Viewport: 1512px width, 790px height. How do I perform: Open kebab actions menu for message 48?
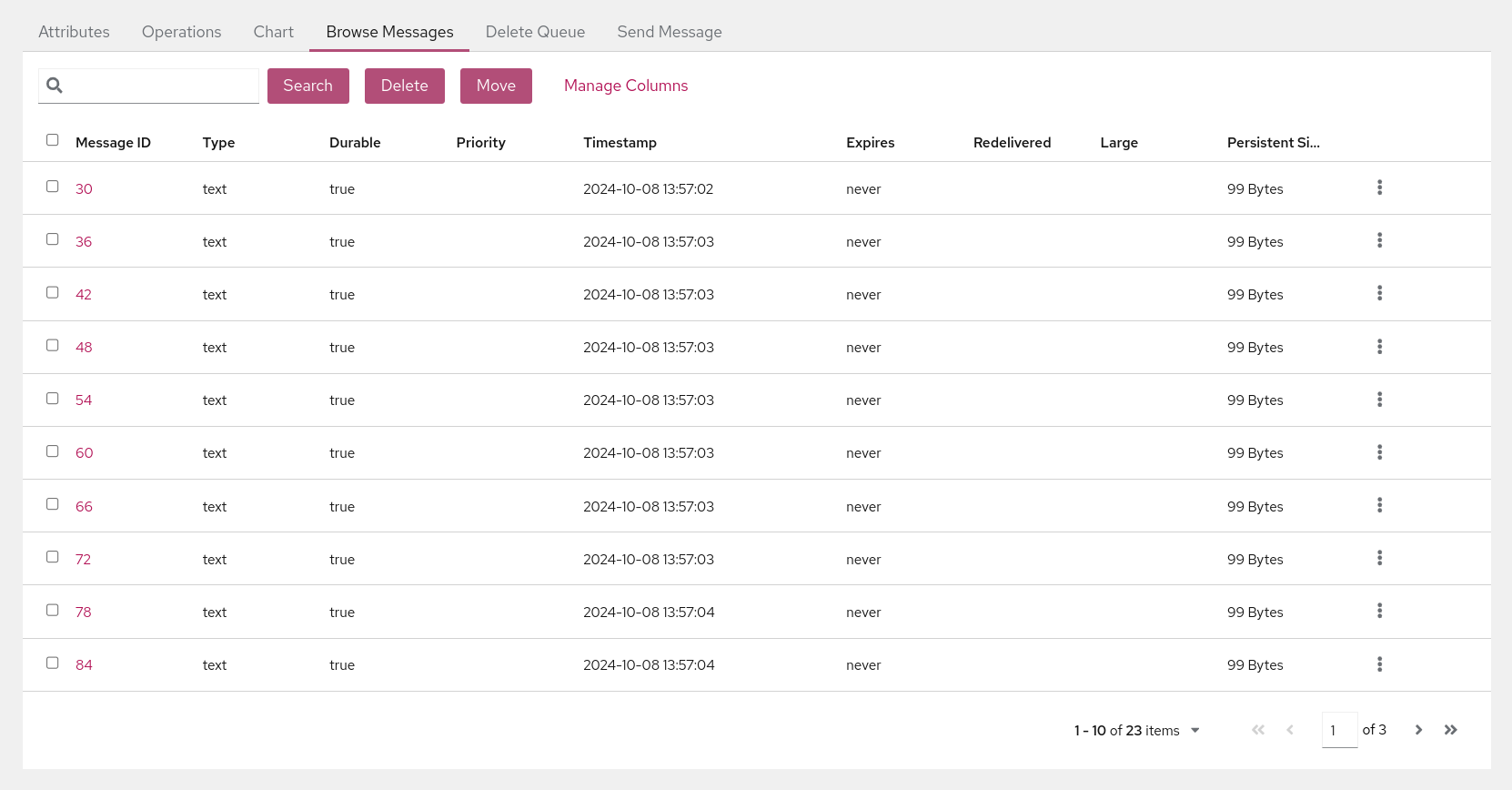click(x=1379, y=347)
